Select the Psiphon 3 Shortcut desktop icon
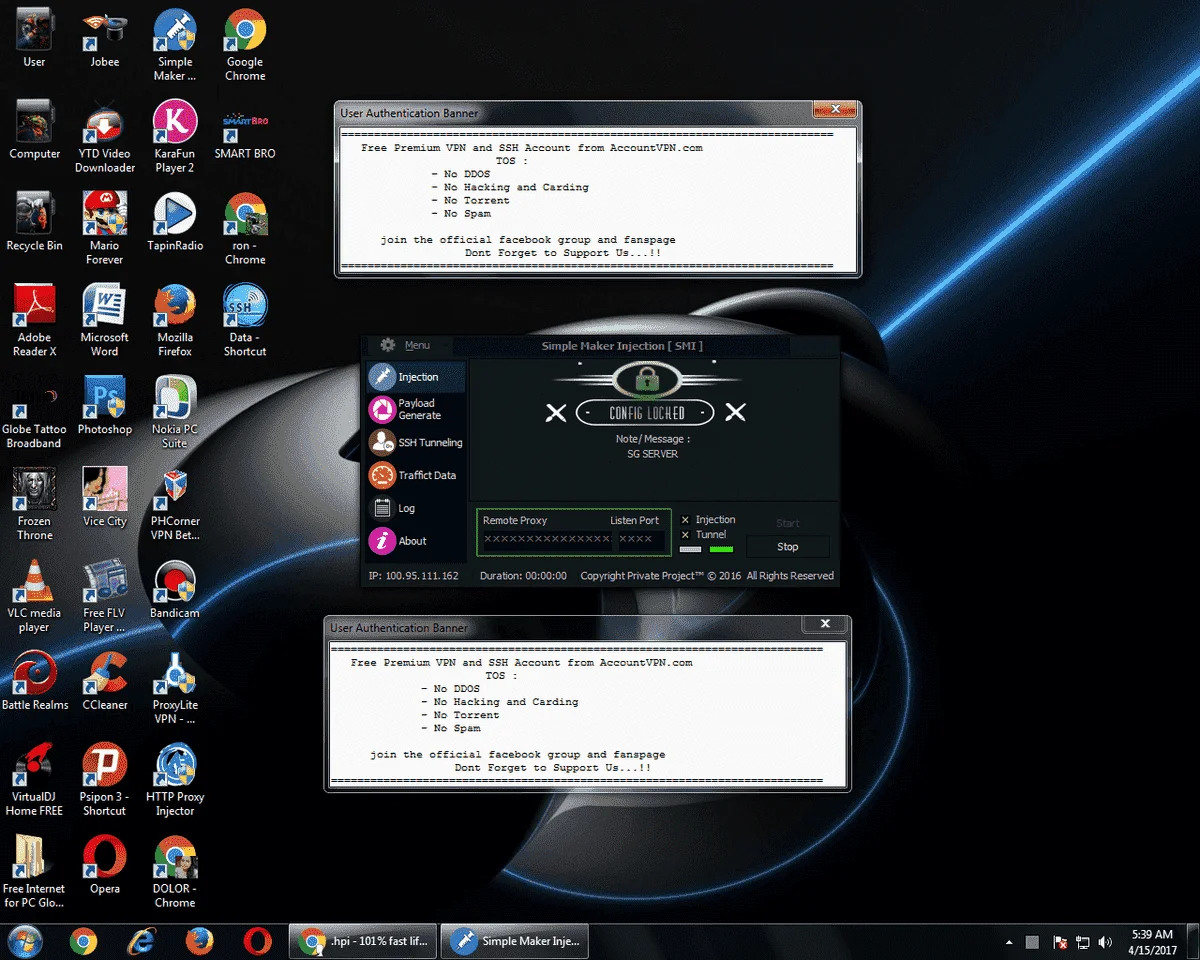 tap(105, 781)
